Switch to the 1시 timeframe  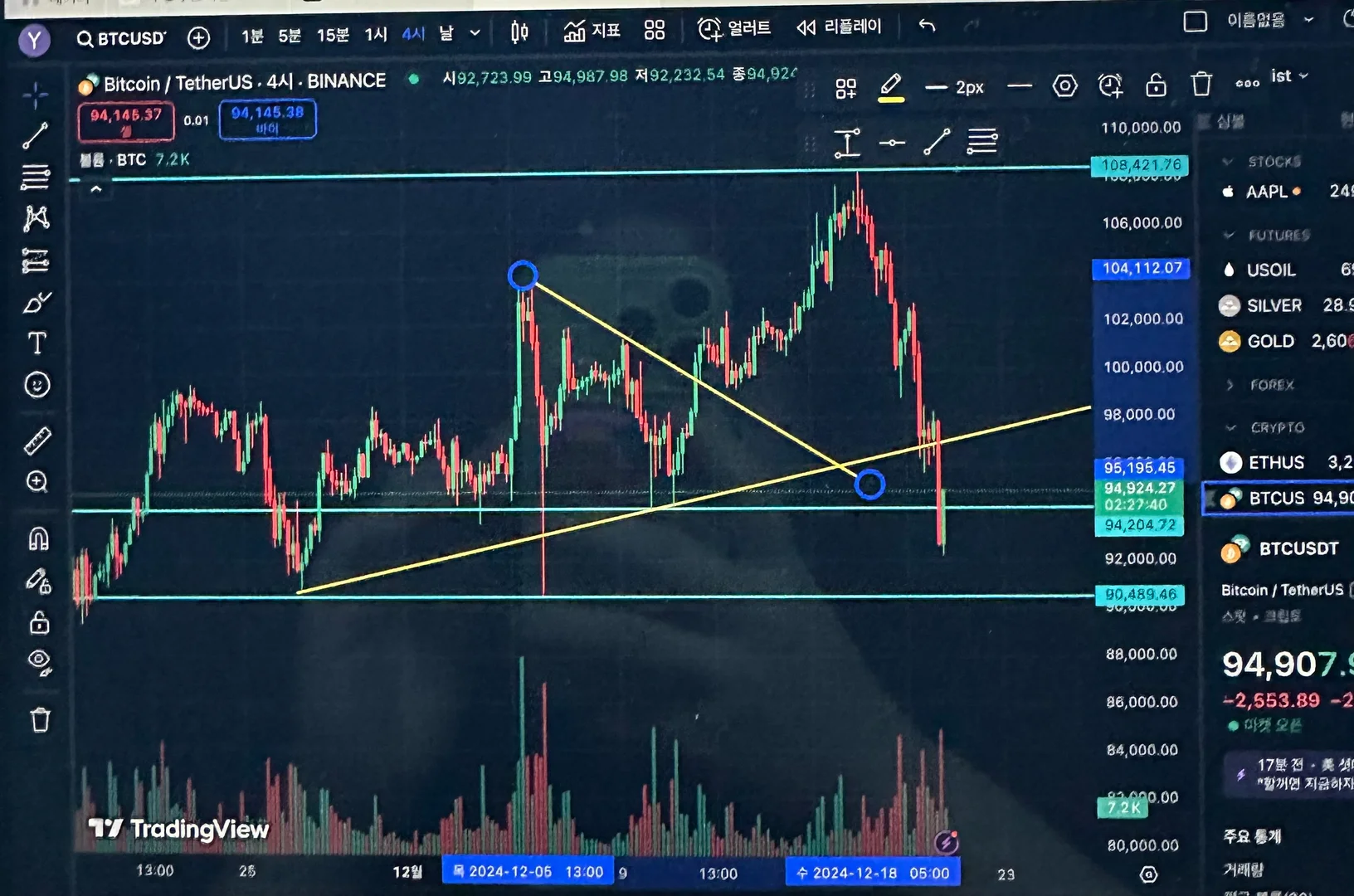click(376, 35)
